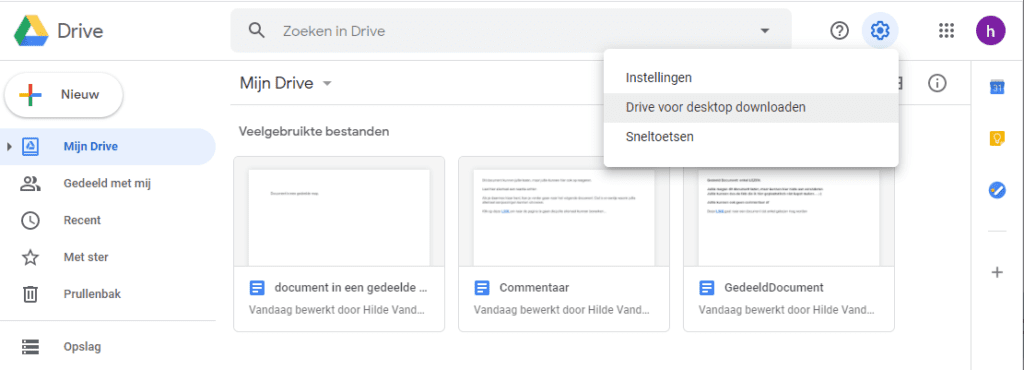The height and width of the screenshot is (370, 1024).
Task: Open the Help question mark icon
Action: [839, 30]
